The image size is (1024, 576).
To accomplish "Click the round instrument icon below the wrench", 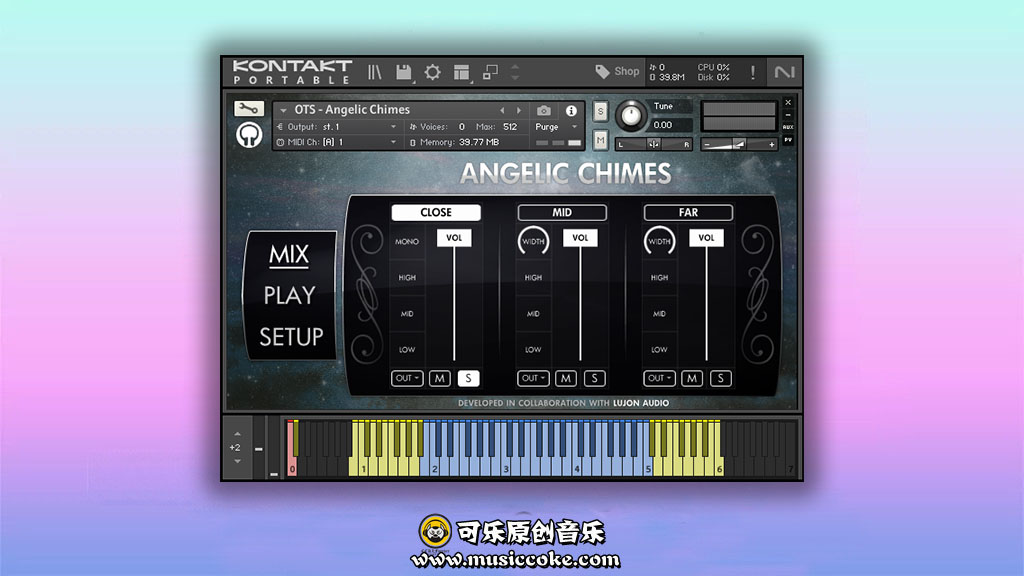I will [x=249, y=135].
